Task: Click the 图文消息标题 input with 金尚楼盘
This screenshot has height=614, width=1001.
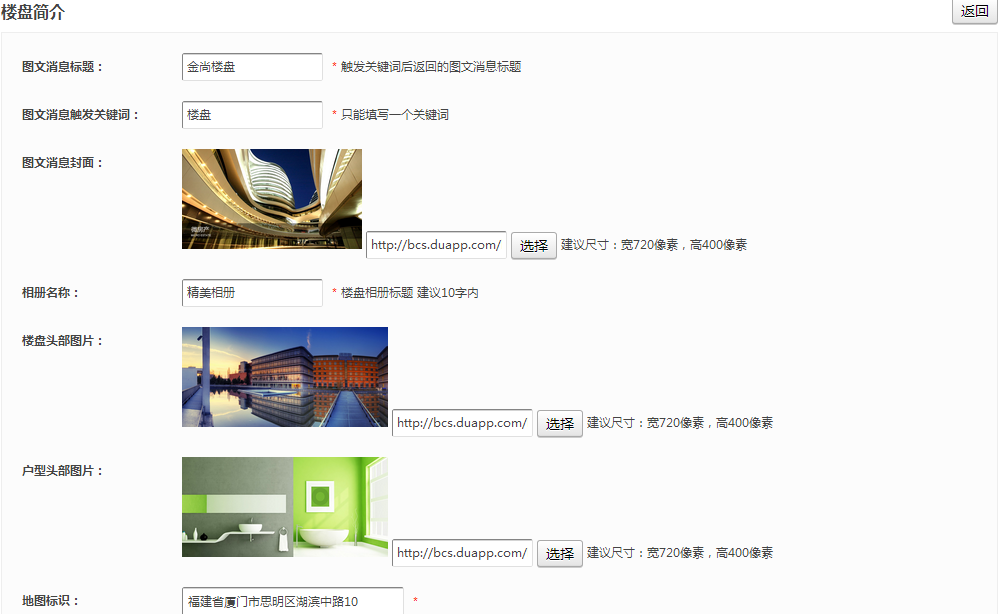Action: click(x=252, y=67)
